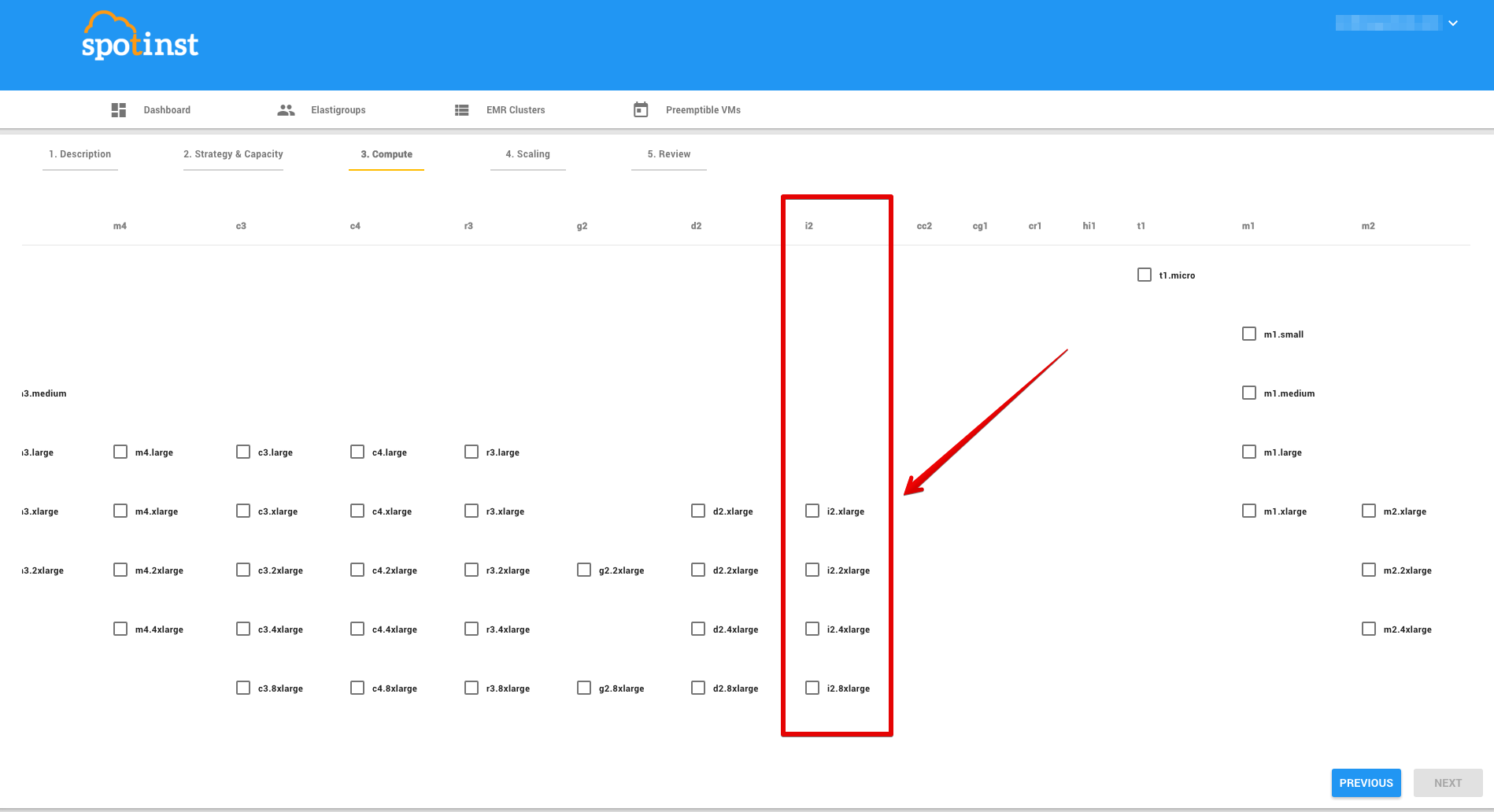
Task: Click the EMR Clusters list icon
Action: [462, 110]
